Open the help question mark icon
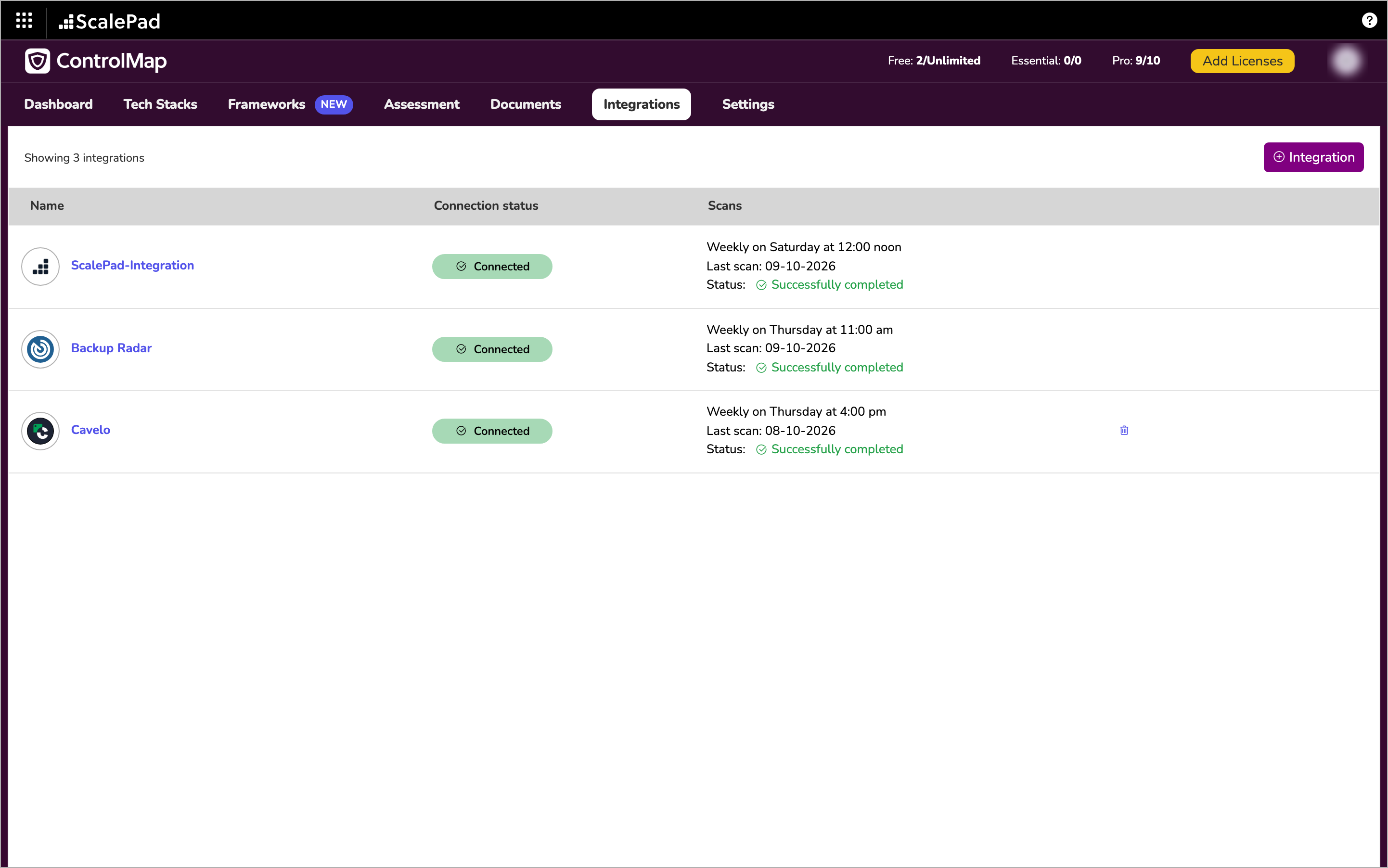Screen dimensions: 1388x868 pyautogui.click(x=1369, y=21)
